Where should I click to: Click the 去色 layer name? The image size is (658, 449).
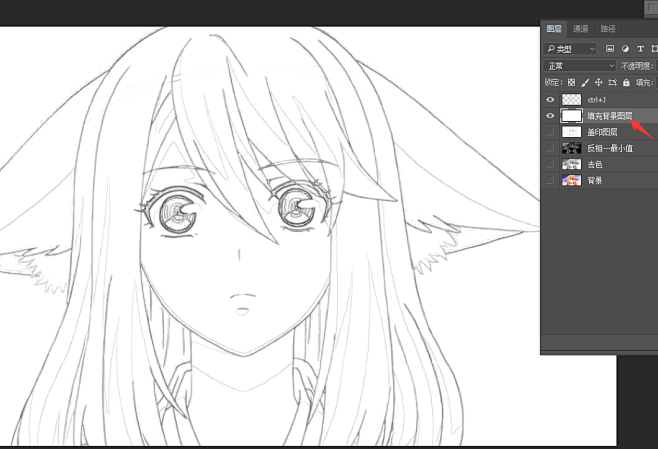[595, 164]
